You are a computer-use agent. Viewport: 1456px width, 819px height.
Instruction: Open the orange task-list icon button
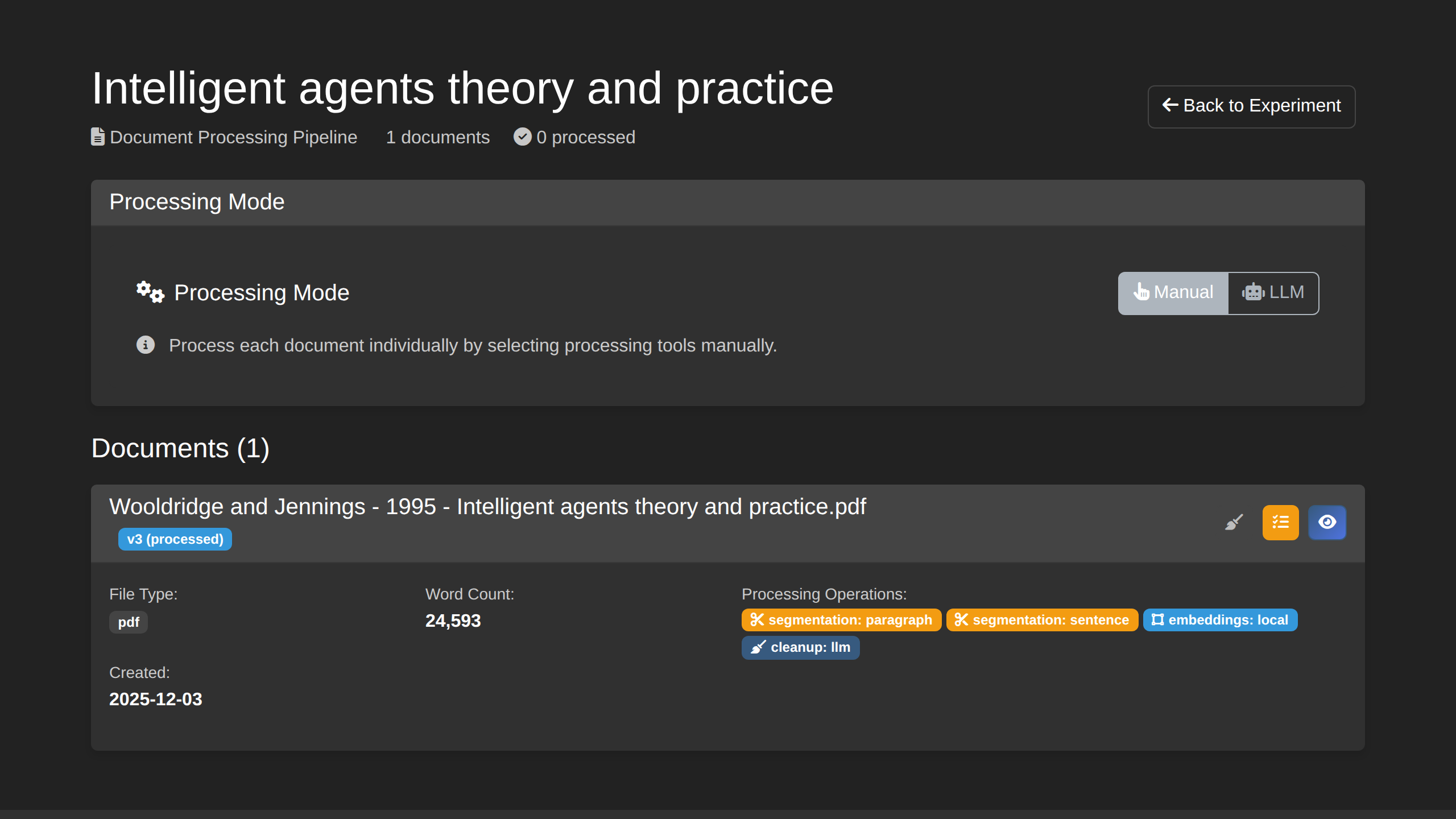click(x=1280, y=522)
